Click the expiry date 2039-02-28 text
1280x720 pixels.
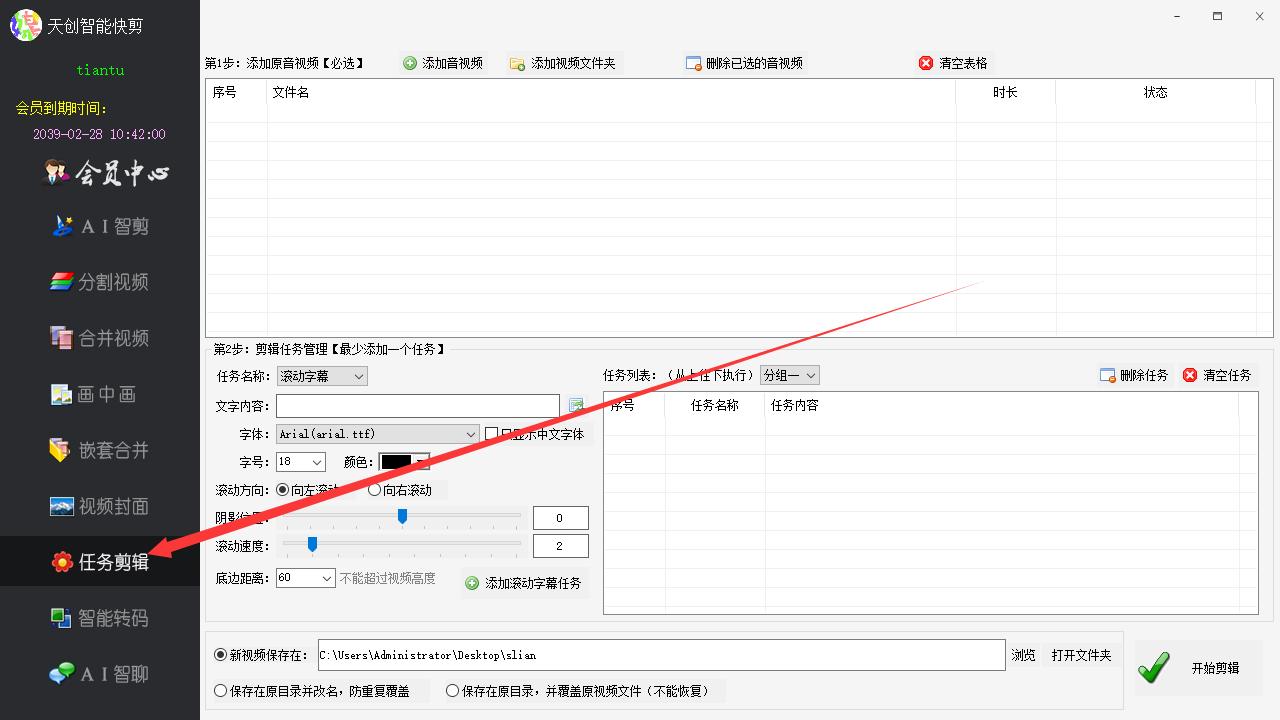[x=99, y=134]
